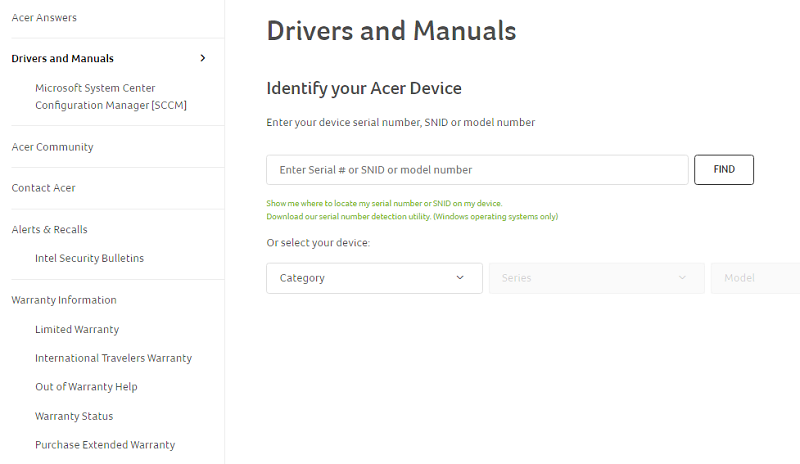The width and height of the screenshot is (800, 464).
Task: Open the Category dropdown
Action: point(374,278)
